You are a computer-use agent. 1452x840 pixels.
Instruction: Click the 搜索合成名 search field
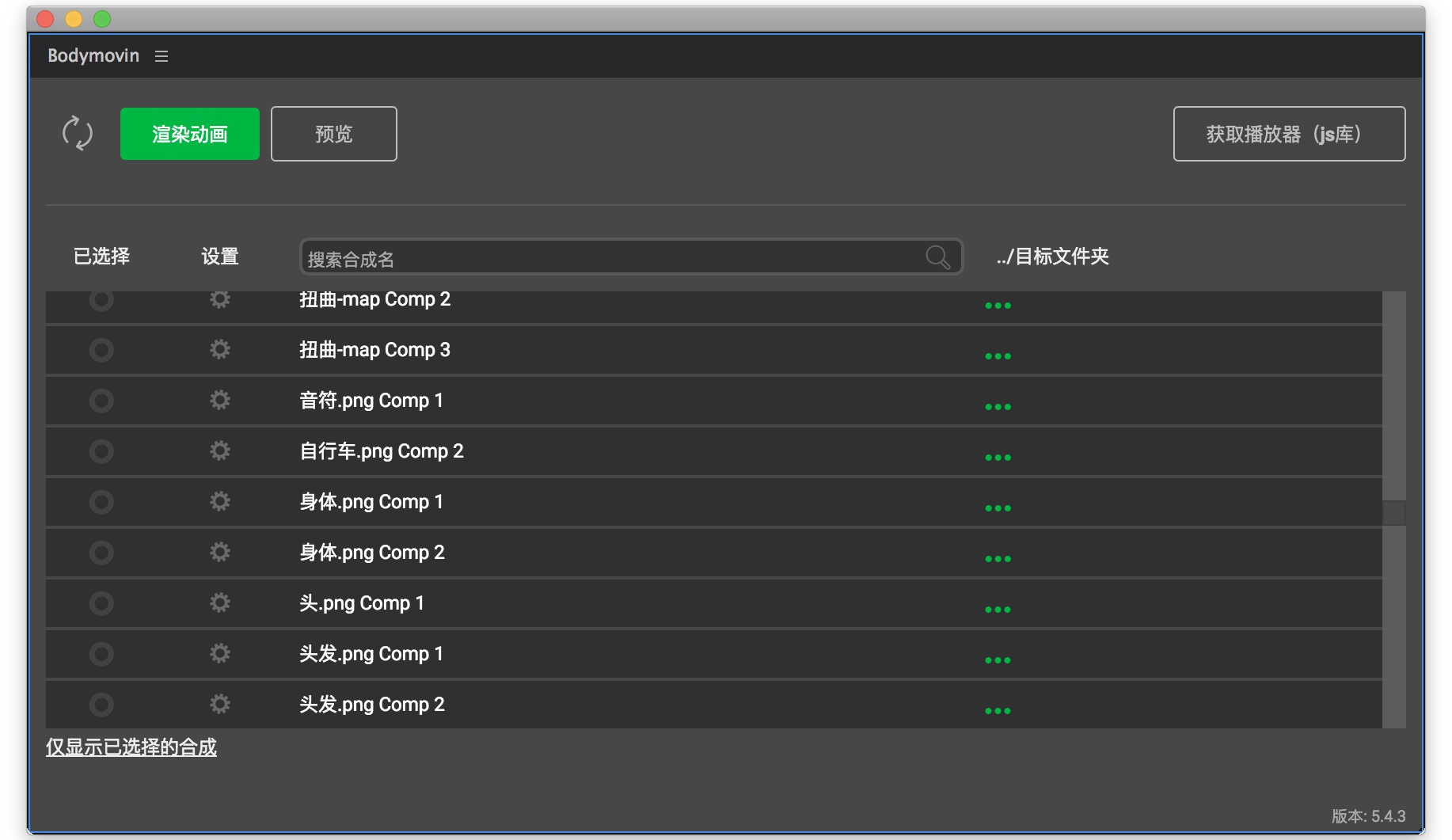tap(631, 257)
